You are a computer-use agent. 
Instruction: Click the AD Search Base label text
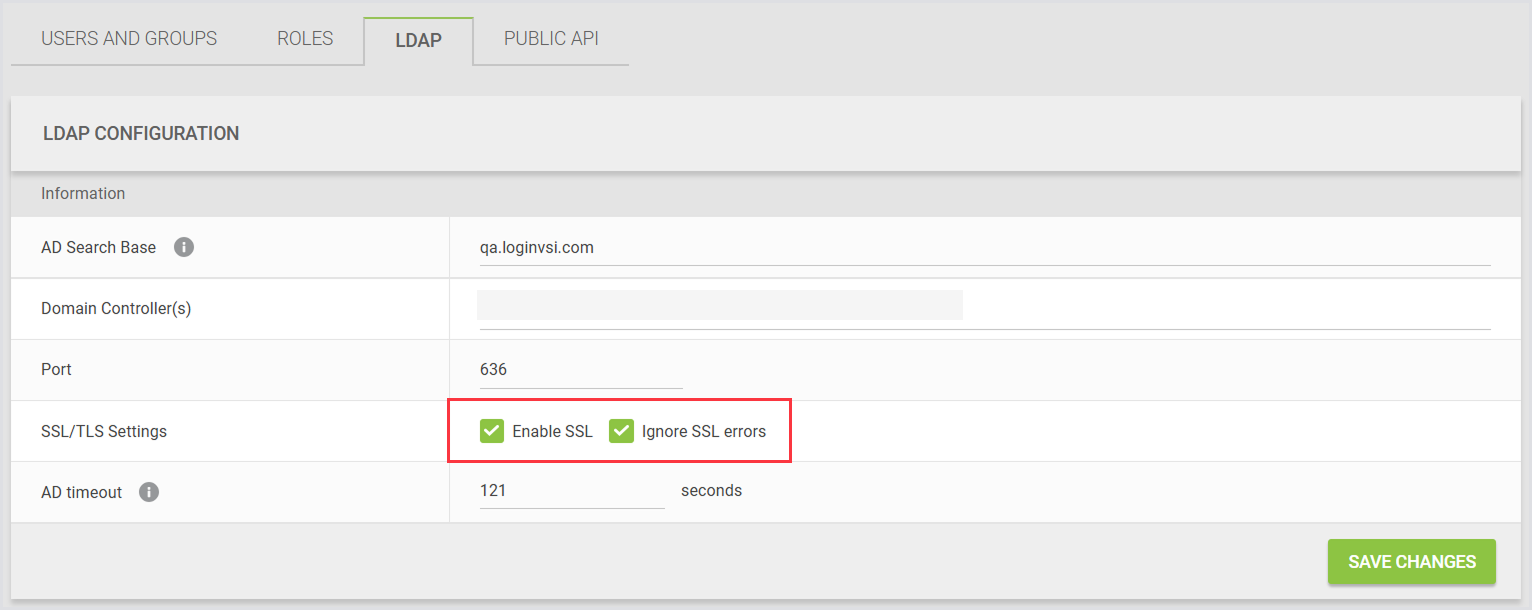pos(98,248)
